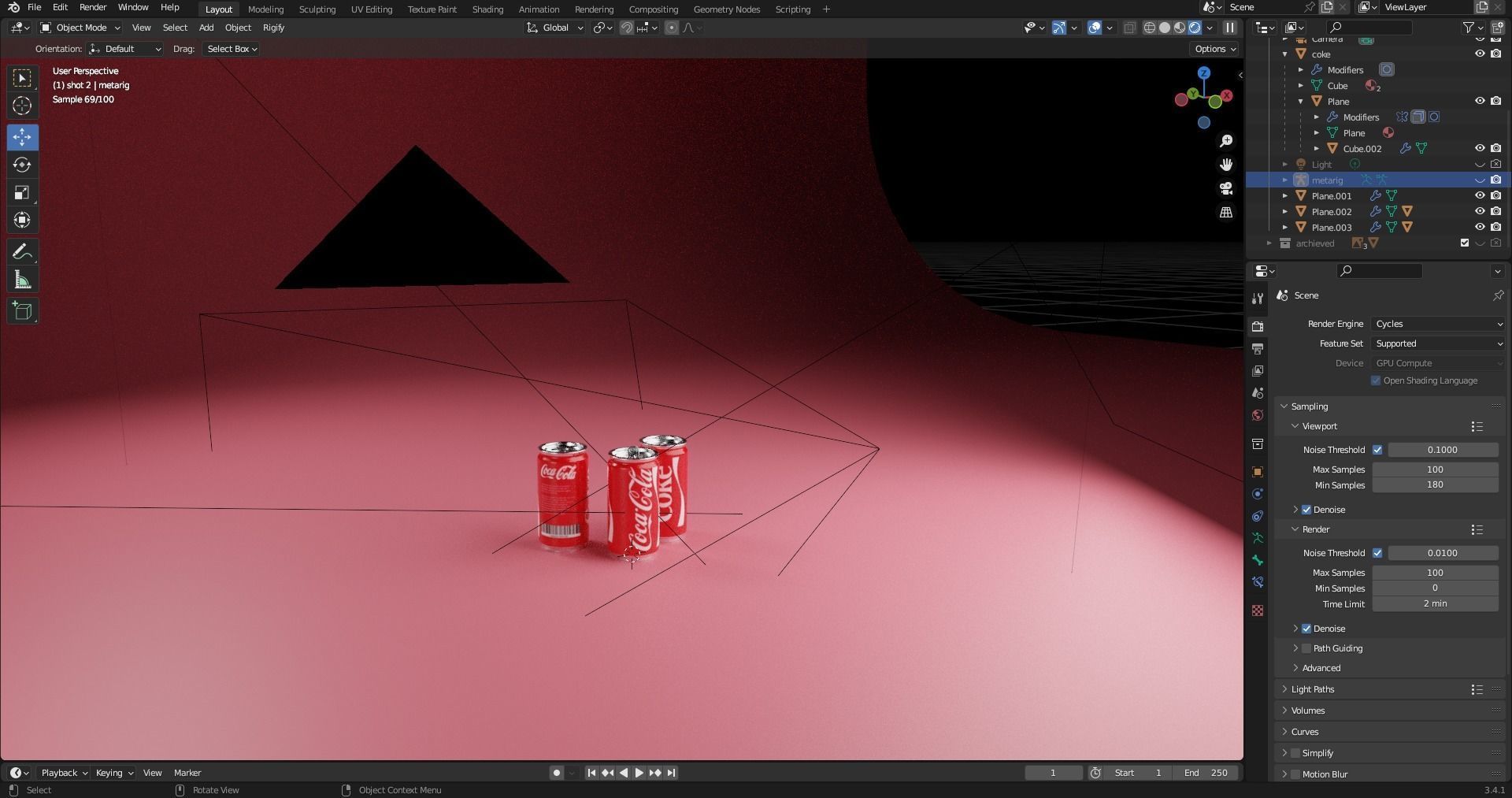Image resolution: width=1512 pixels, height=798 pixels.
Task: Activate the Scale tool
Action: (x=22, y=192)
